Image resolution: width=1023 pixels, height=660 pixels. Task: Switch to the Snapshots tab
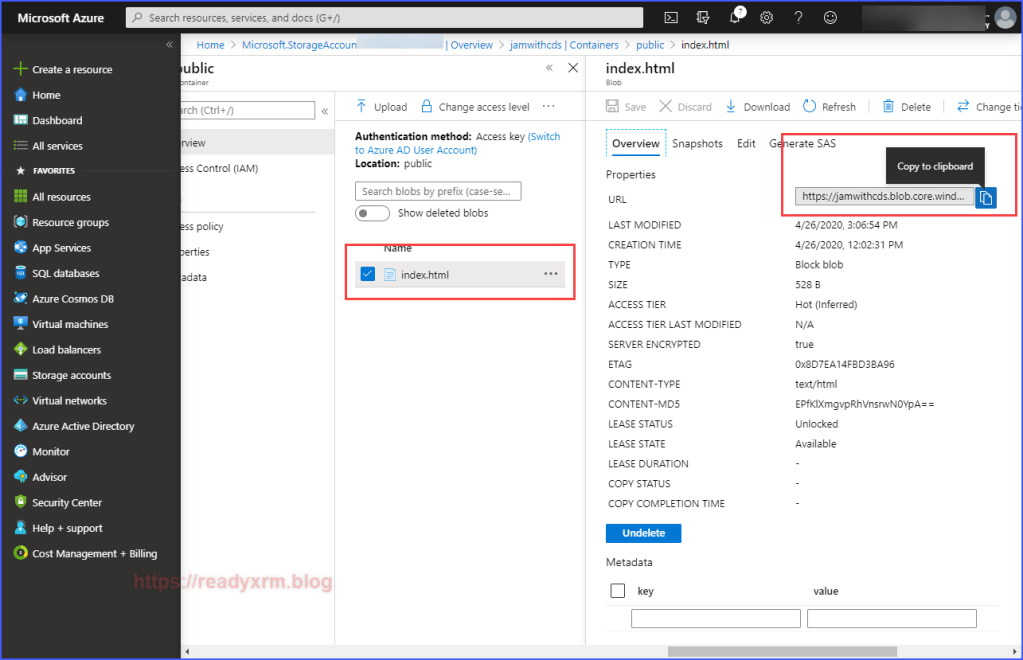[x=697, y=144]
